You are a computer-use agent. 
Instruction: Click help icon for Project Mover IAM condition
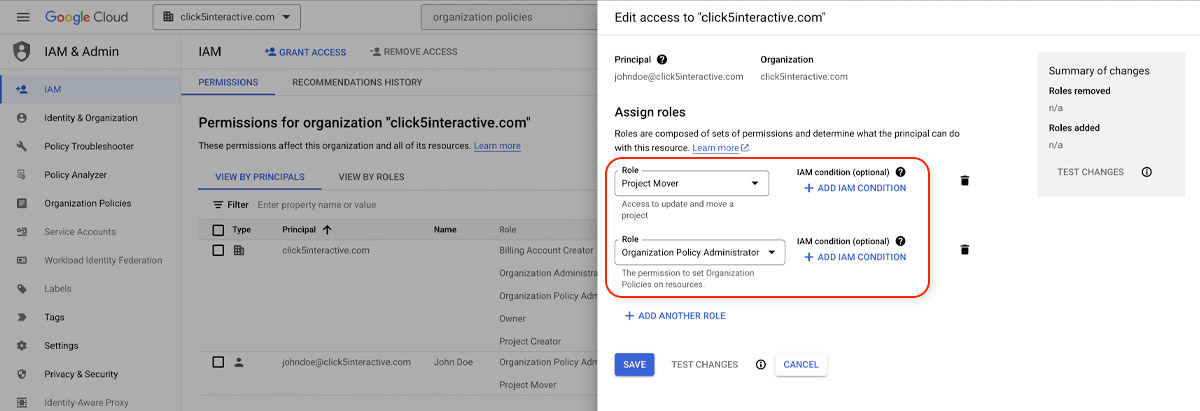(901, 172)
